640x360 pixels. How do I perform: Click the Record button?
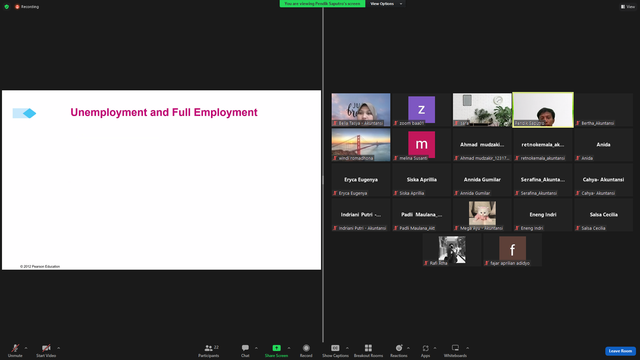click(306, 350)
